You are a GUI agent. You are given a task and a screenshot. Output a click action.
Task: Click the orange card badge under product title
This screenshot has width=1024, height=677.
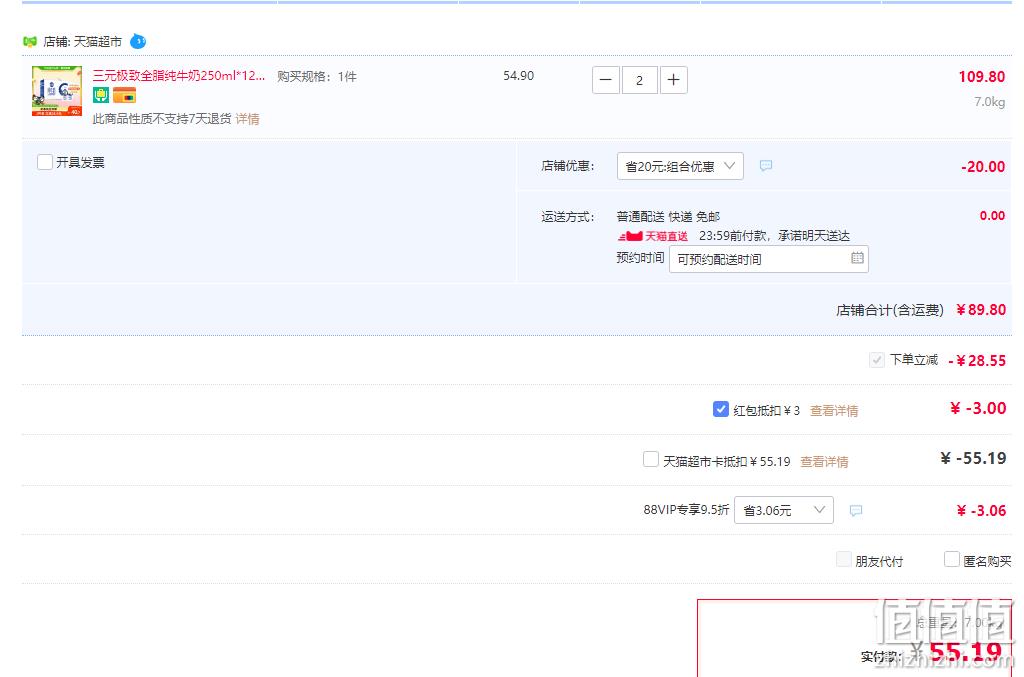[x=124, y=95]
